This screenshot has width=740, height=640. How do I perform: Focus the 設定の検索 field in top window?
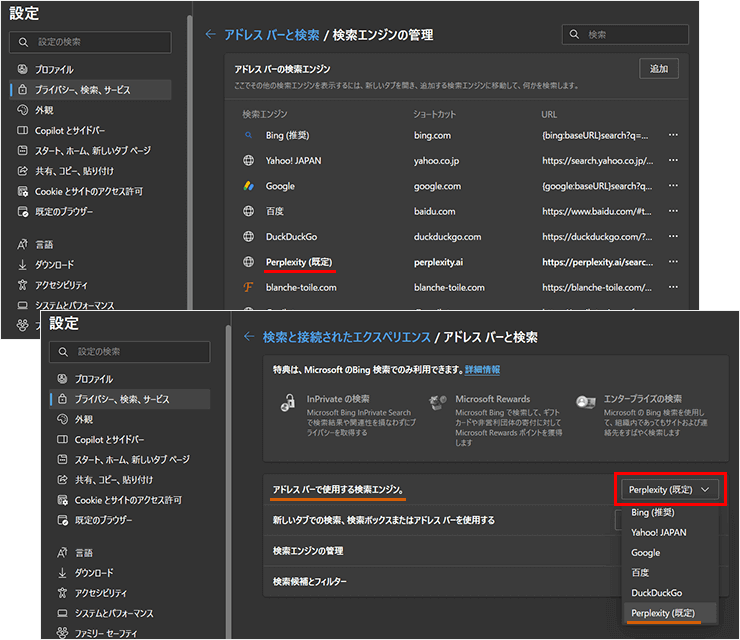click(x=90, y=42)
